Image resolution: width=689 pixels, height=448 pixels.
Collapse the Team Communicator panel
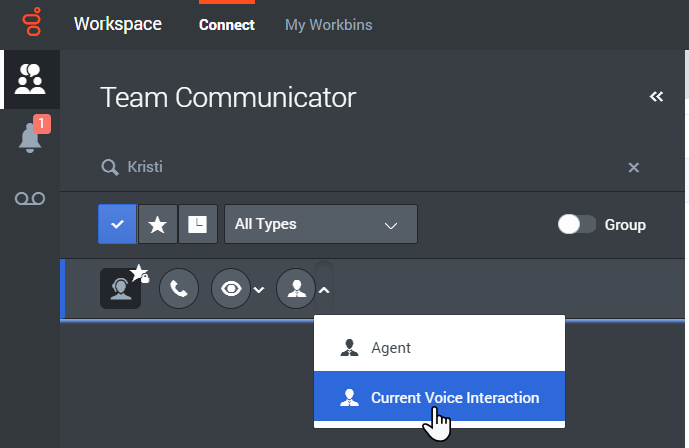tap(656, 97)
